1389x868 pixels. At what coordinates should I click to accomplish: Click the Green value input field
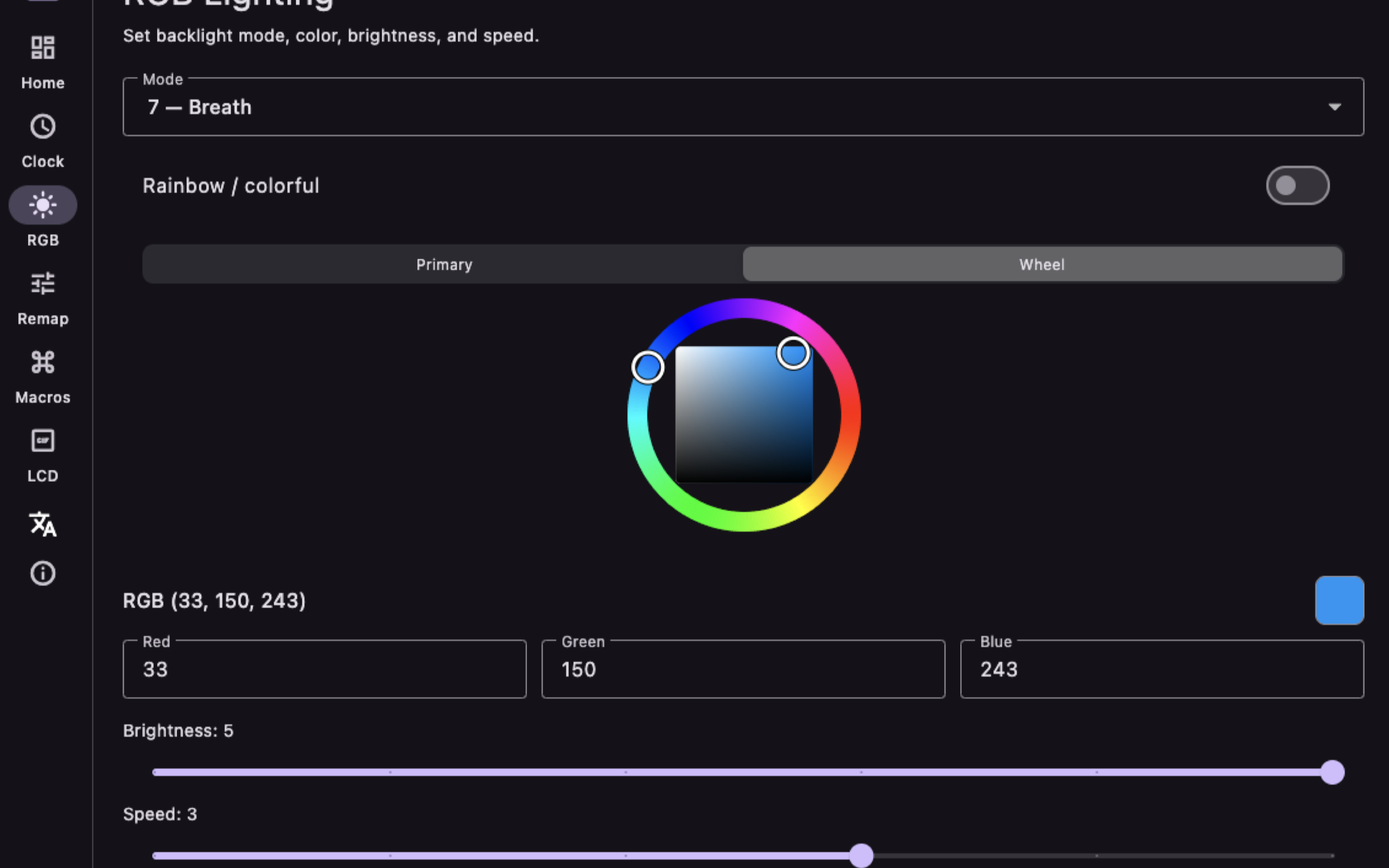(x=743, y=669)
